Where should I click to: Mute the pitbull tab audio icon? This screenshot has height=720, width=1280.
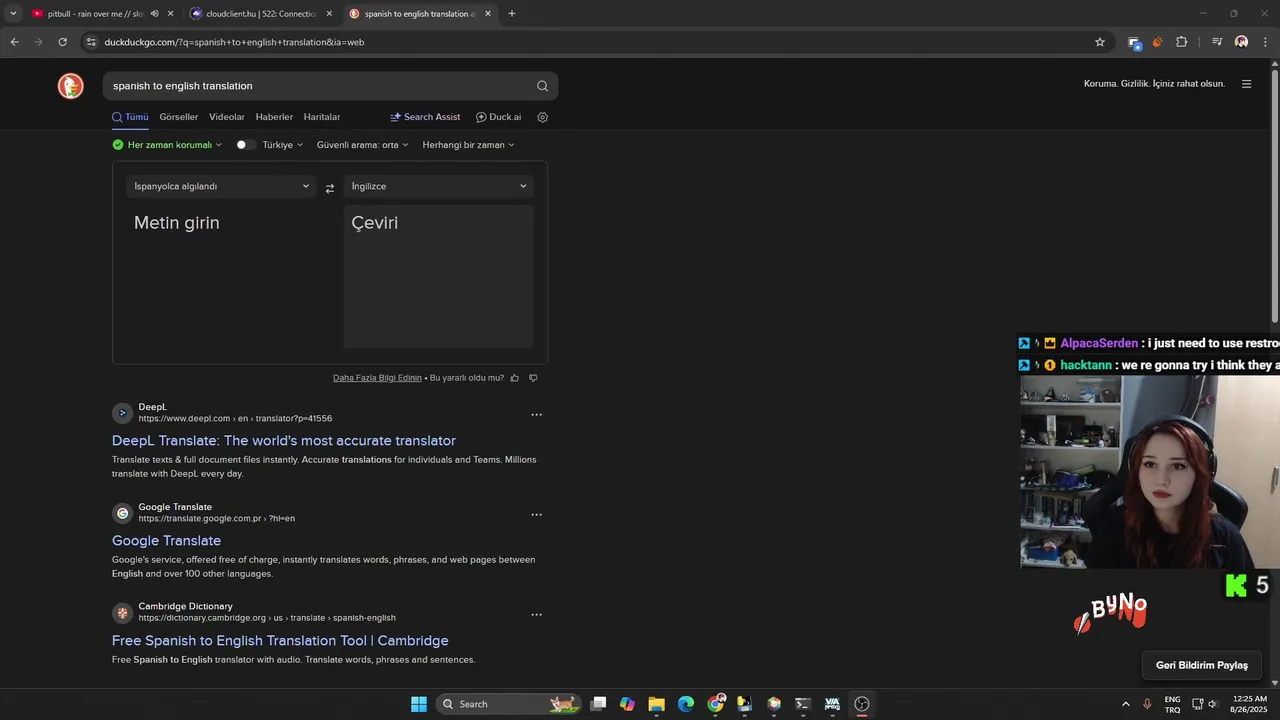154,14
